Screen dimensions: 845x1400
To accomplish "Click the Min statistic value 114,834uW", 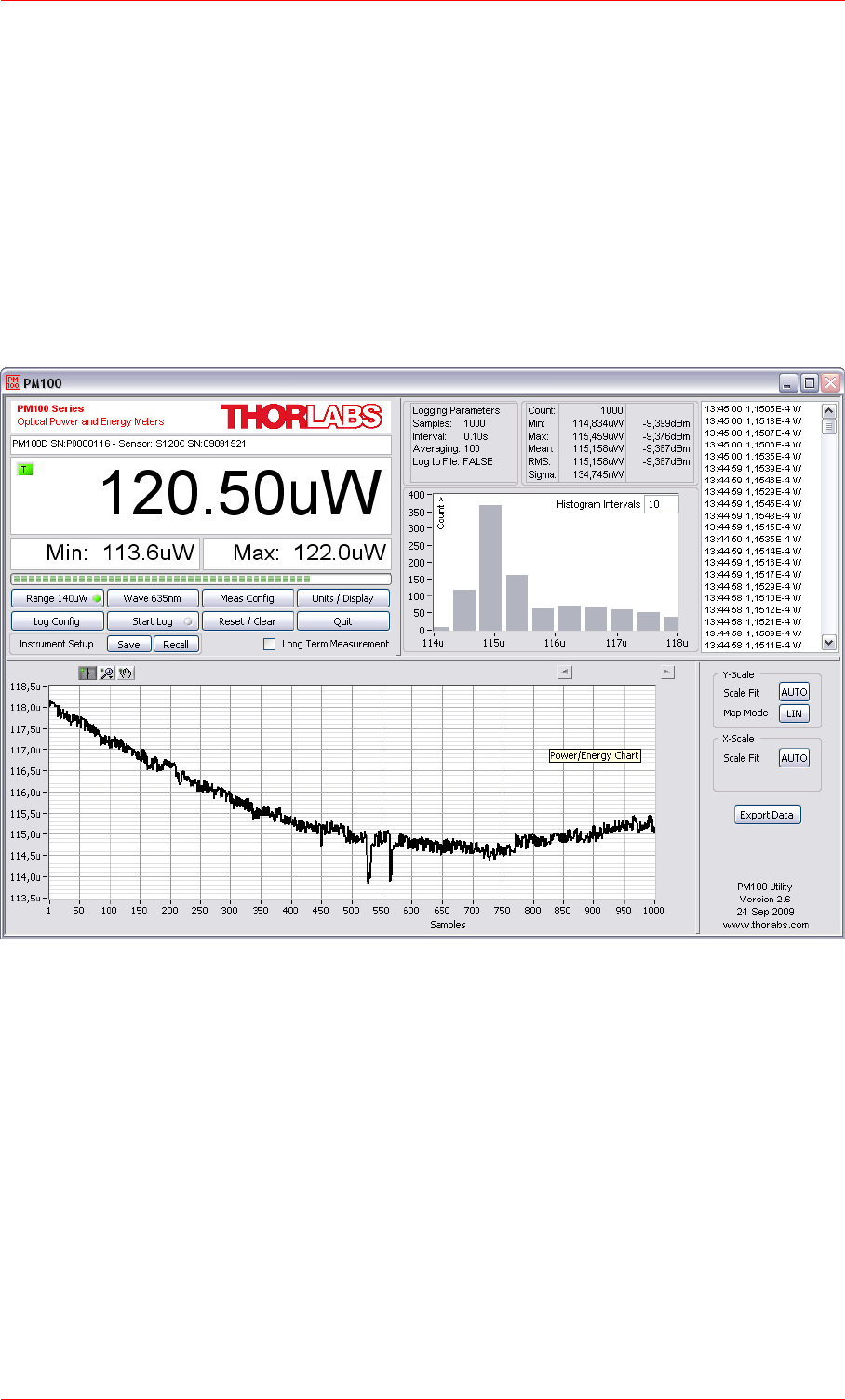I will point(597,423).
